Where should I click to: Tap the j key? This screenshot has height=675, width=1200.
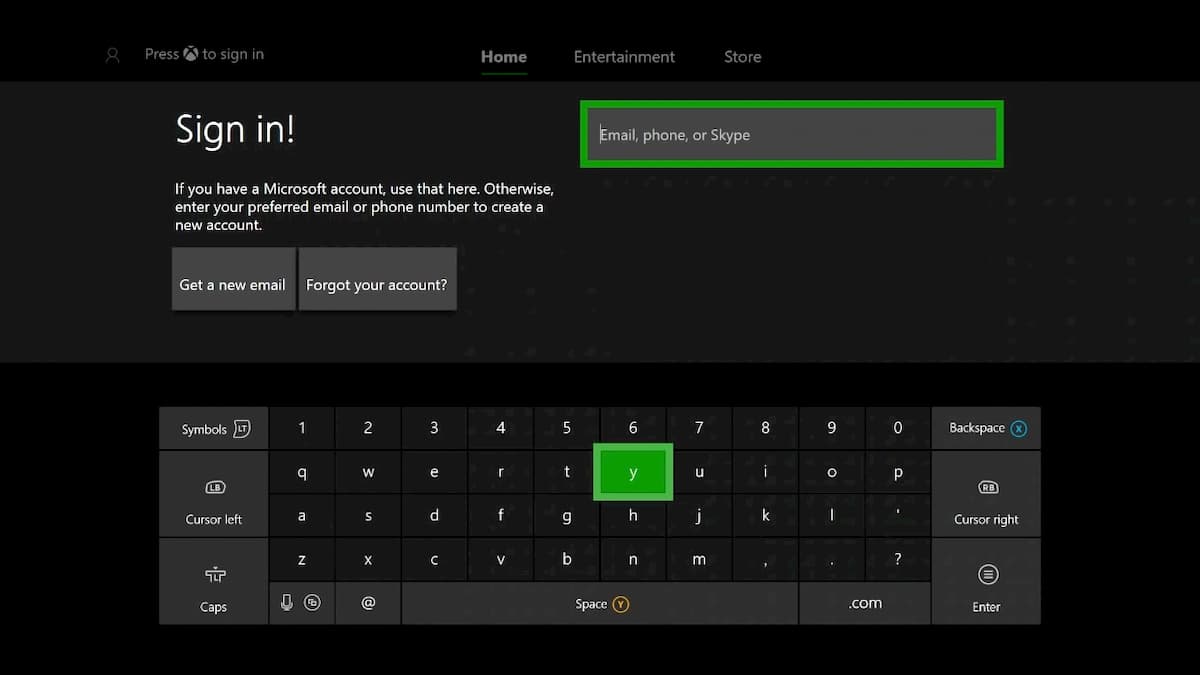pyautogui.click(x=699, y=516)
